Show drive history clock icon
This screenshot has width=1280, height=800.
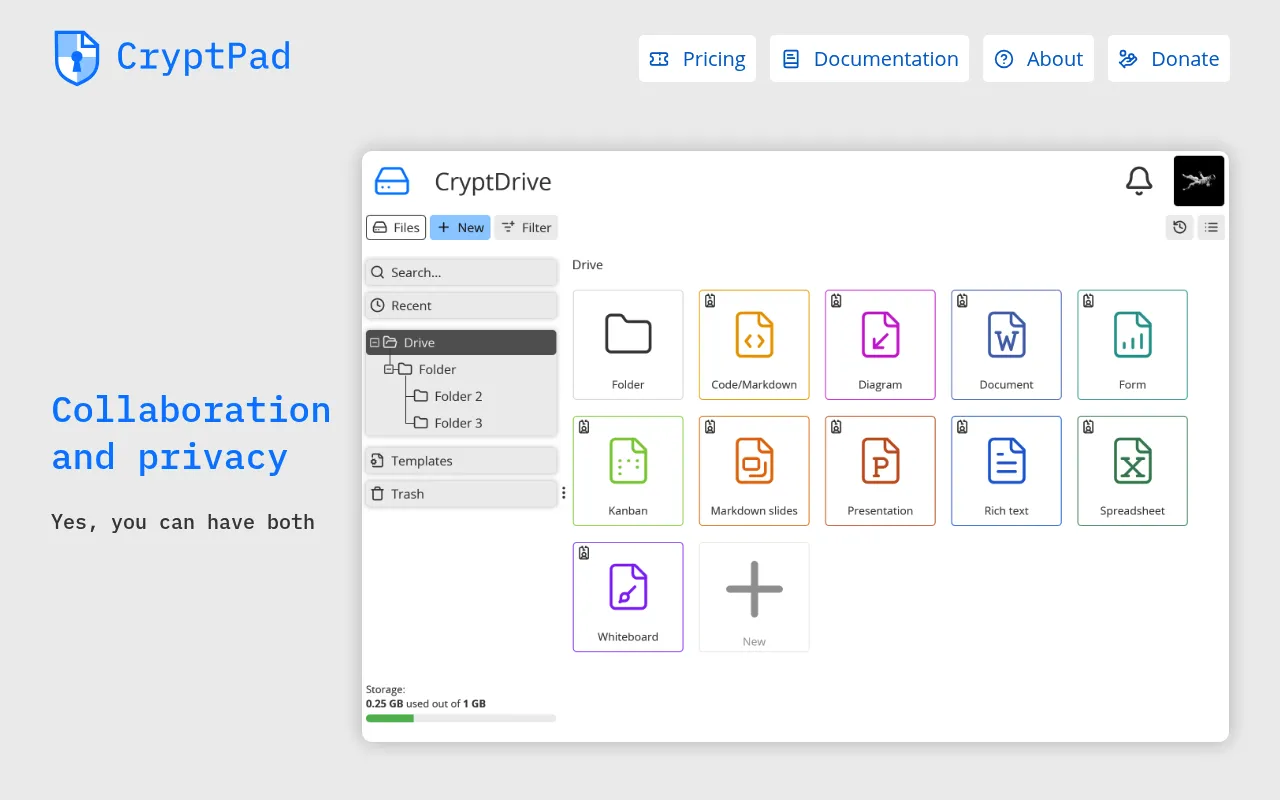click(1180, 227)
